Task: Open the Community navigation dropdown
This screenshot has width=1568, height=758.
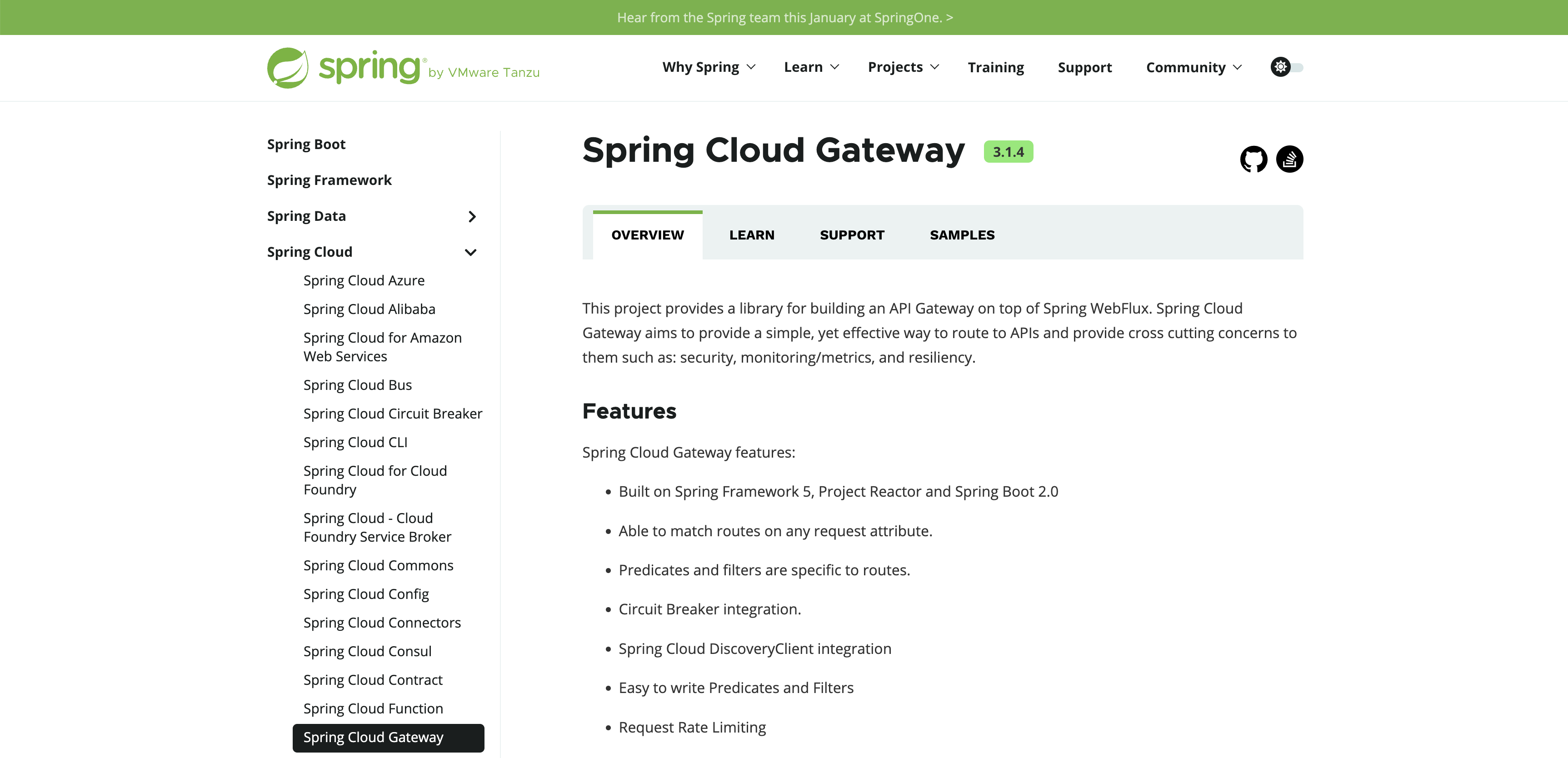Action: click(1193, 67)
